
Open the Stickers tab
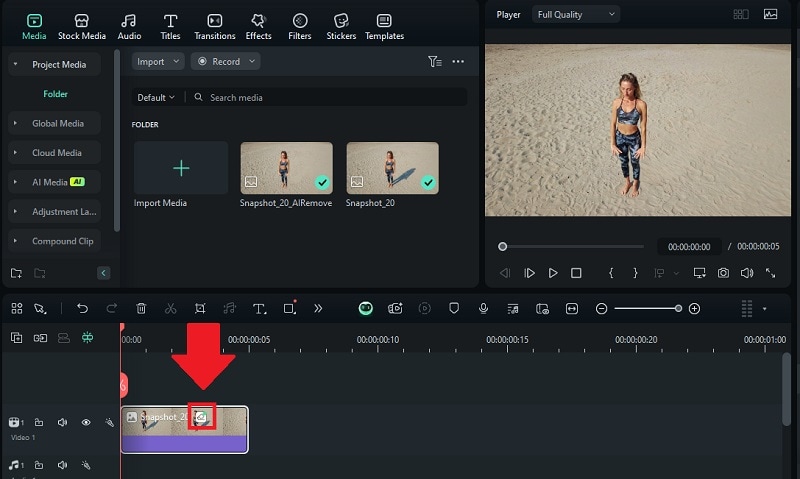coord(341,27)
